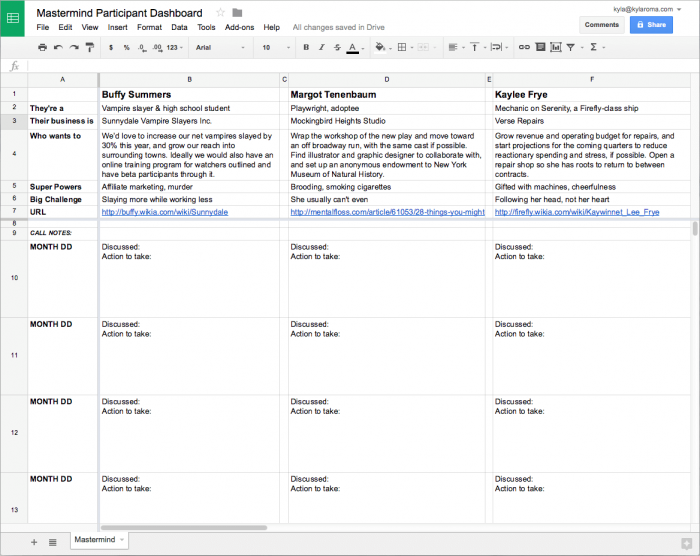
Task: Open the Format menu
Action: pyautogui.click(x=150, y=27)
